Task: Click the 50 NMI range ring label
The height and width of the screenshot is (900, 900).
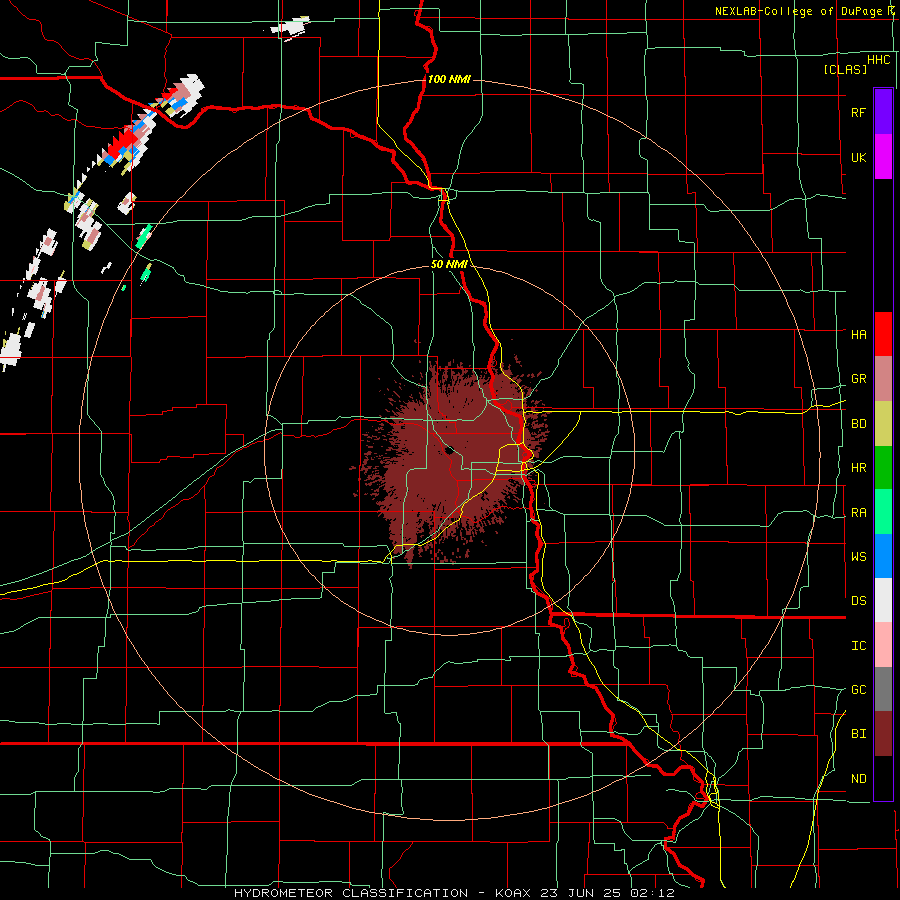Action: [x=449, y=264]
